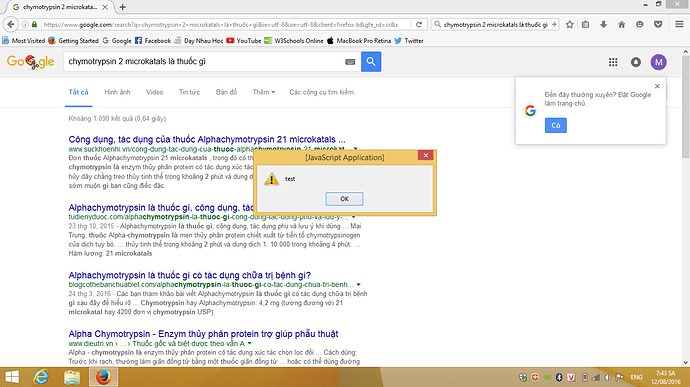The image size is (690, 387).
Task: Open Firefox downloads arrow icon
Action: point(603,25)
